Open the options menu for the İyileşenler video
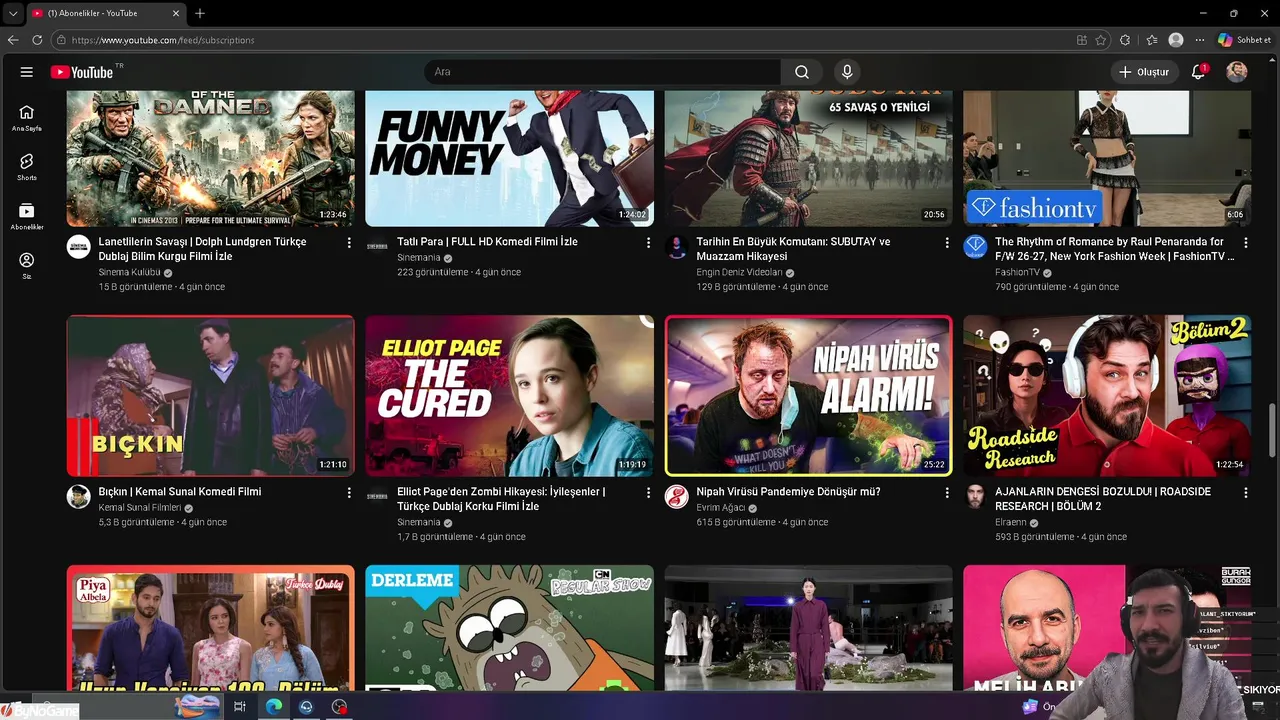 point(648,493)
